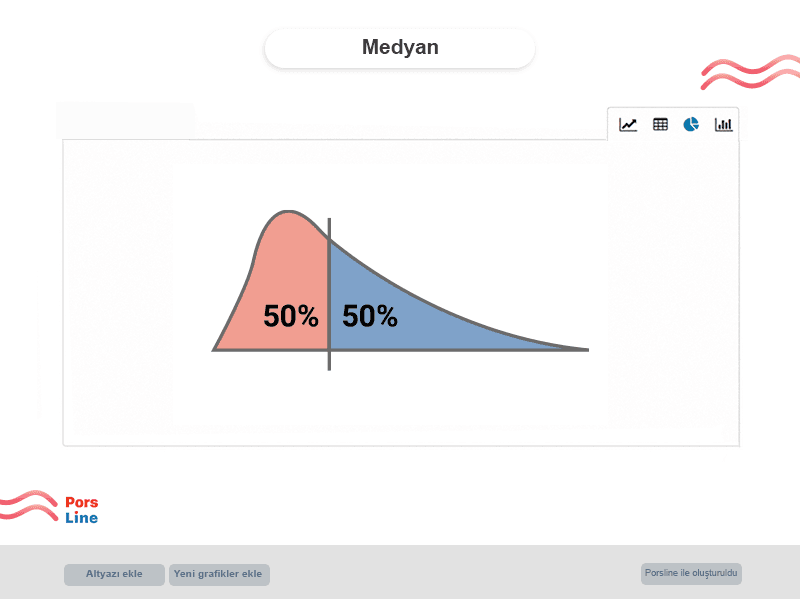Viewport: 800px width, 600px height.
Task: Click the wave graphic beside Pors Line
Action: [29, 506]
